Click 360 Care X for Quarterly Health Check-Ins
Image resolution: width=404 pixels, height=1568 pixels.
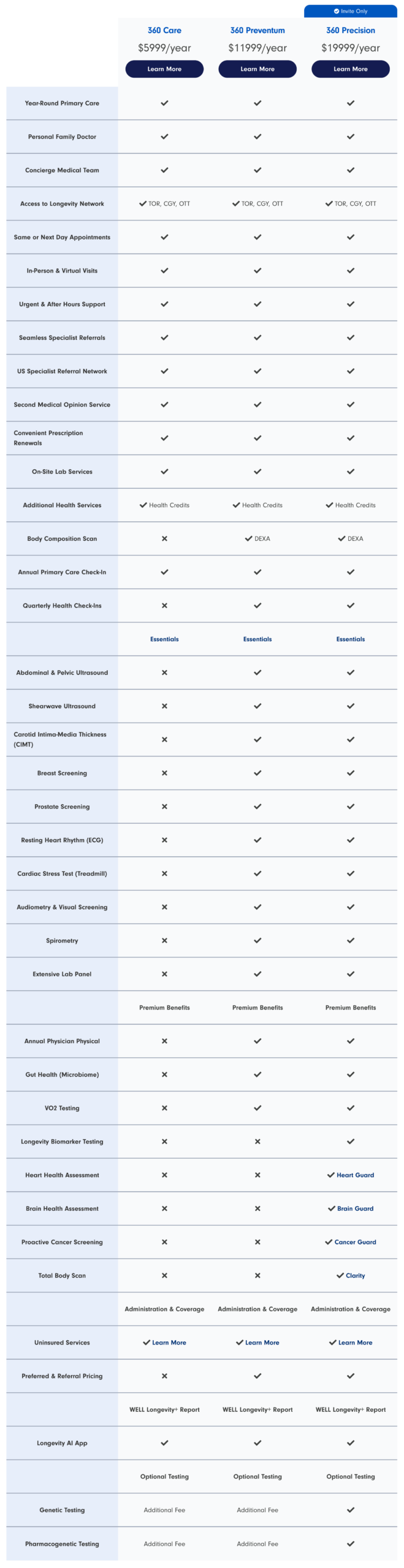point(164,606)
